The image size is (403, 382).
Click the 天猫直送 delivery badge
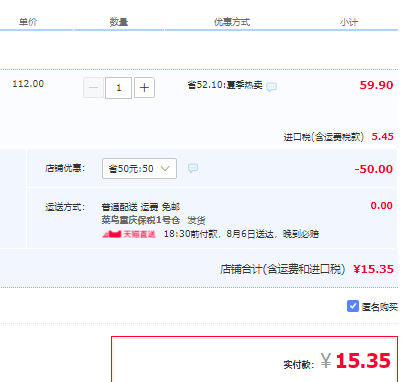[x=129, y=234]
